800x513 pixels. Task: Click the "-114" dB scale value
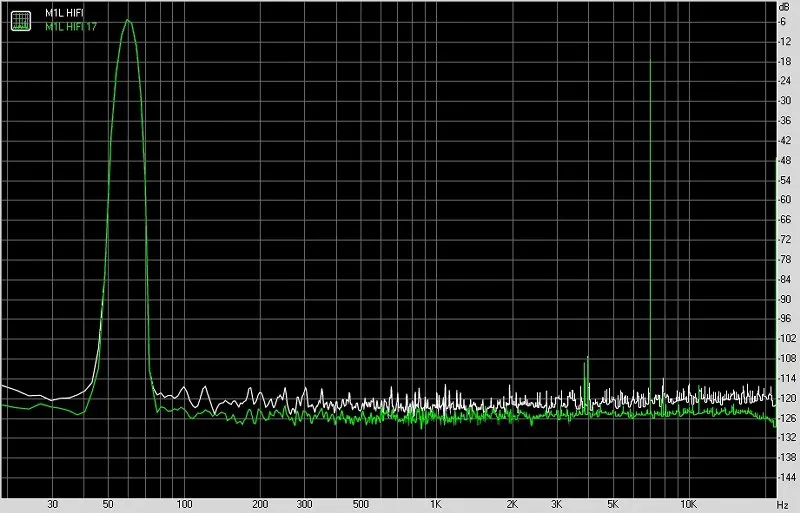pos(786,378)
